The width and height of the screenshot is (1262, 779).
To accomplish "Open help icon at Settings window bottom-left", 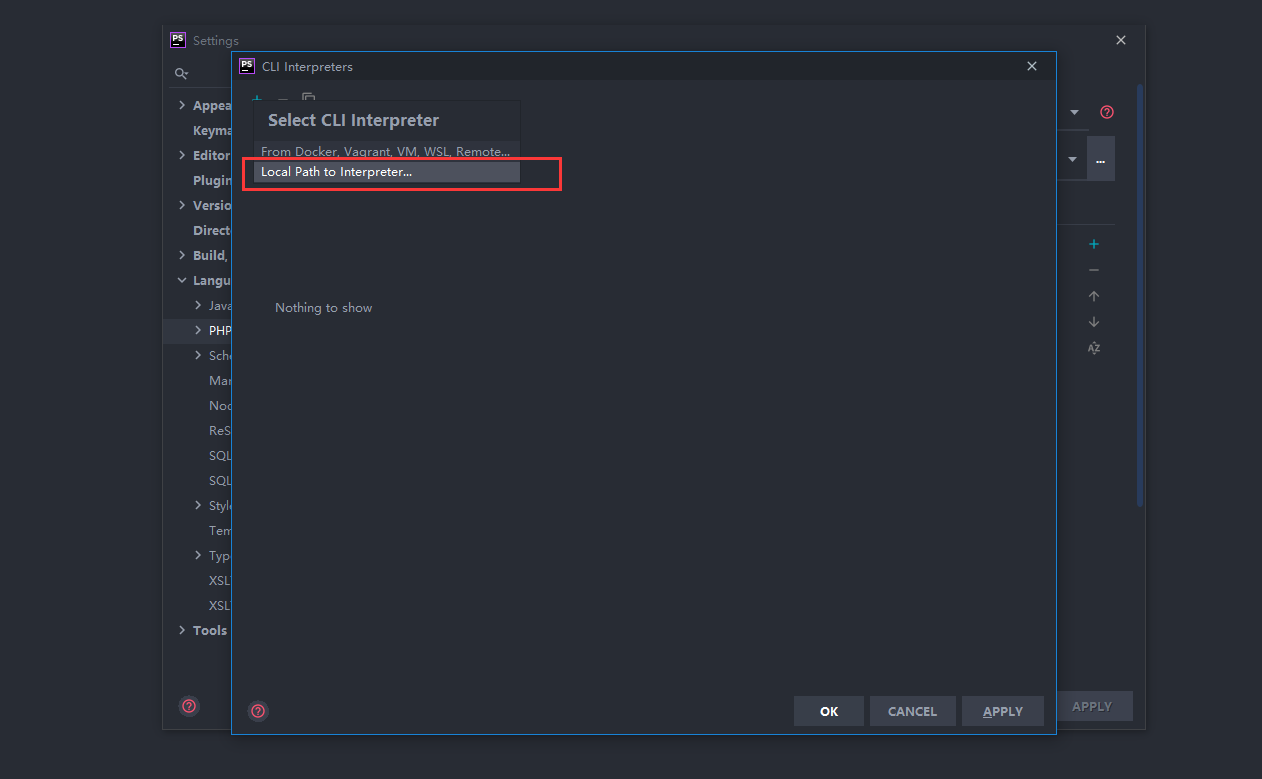I will [x=189, y=706].
